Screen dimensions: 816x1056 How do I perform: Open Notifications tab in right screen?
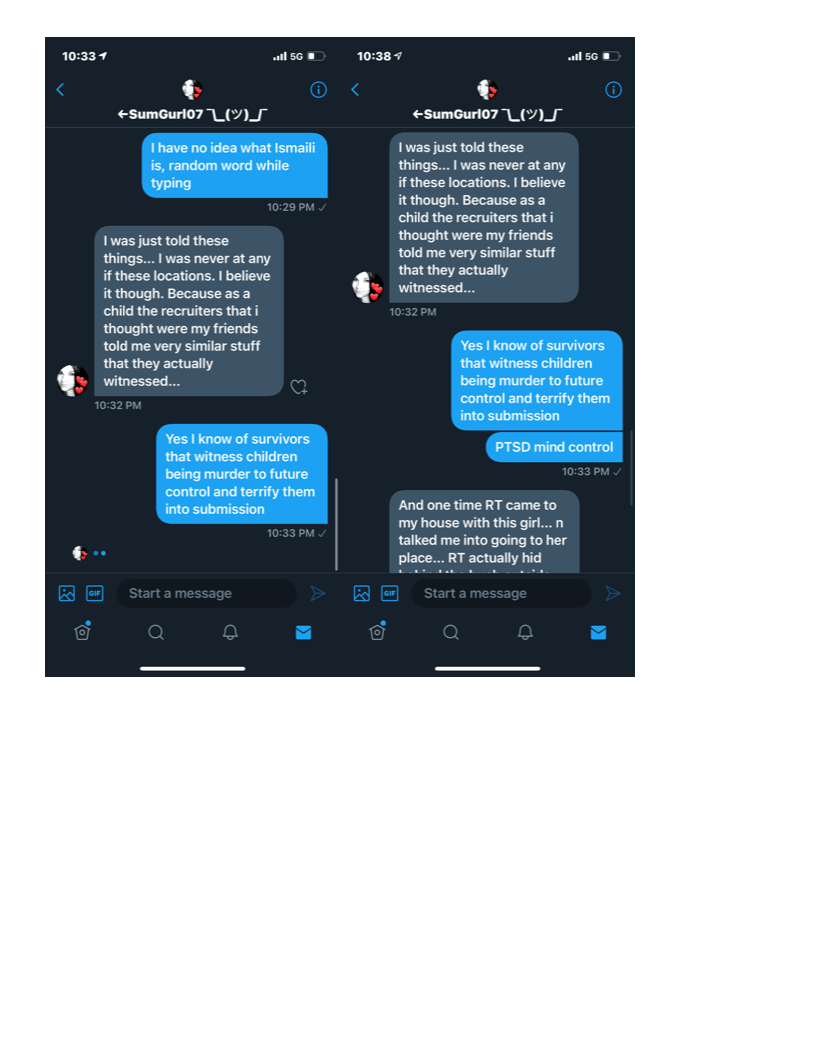point(525,632)
